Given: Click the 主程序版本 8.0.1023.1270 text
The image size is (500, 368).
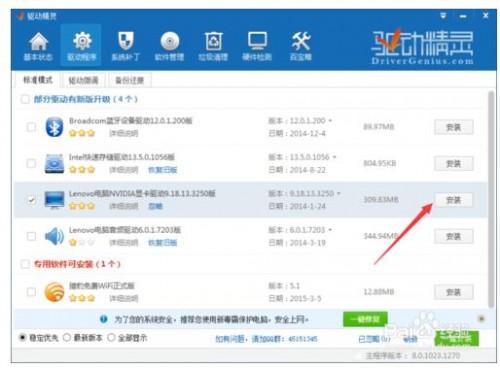Looking at the screenshot, I should click(413, 356).
